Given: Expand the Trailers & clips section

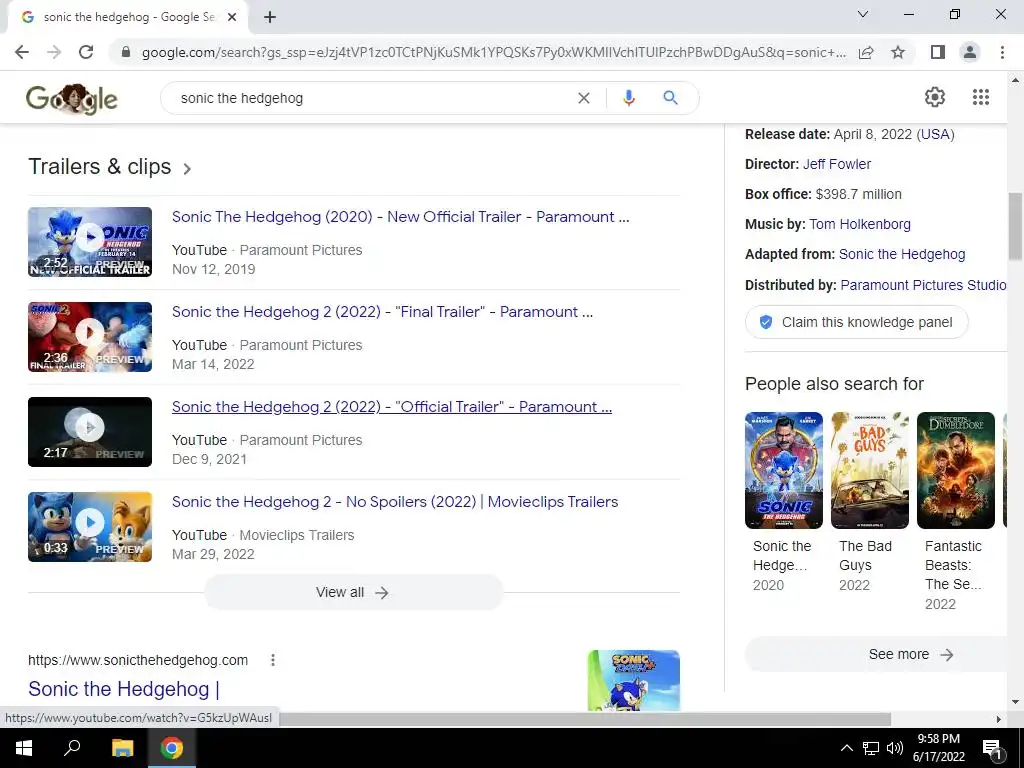Looking at the screenshot, I should 110,167.
